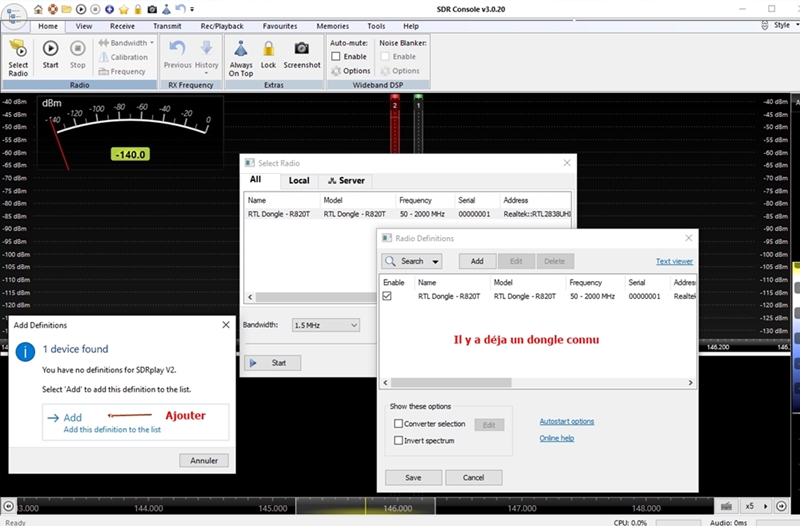Click Add this definition to the list
The image size is (800, 526).
coord(136,422)
